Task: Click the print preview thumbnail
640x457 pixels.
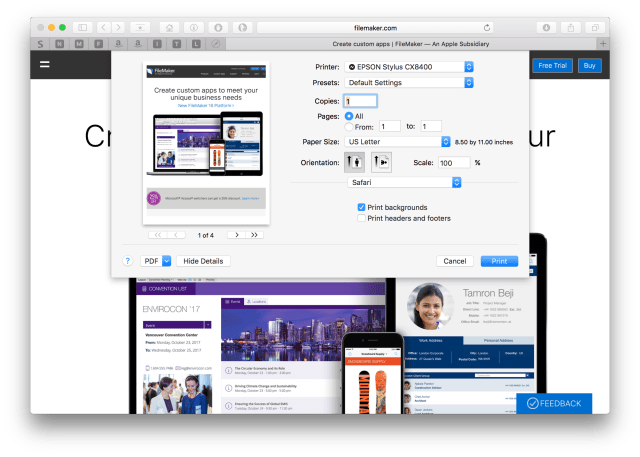Action: tap(206, 143)
